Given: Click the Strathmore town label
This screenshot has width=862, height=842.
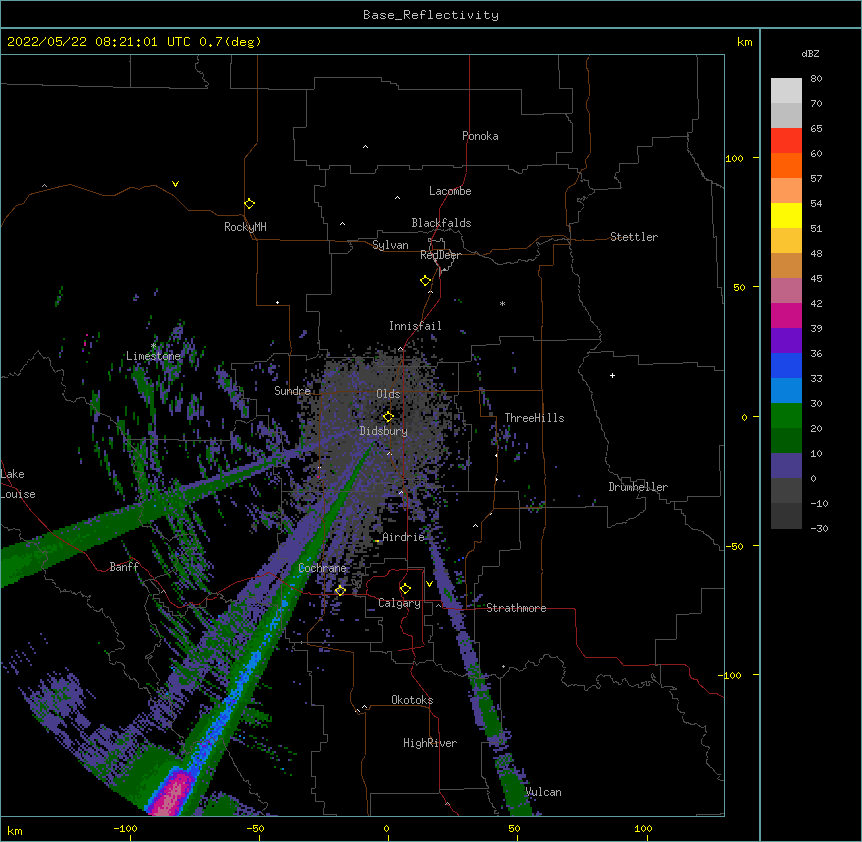Looking at the screenshot, I should pyautogui.click(x=516, y=608).
